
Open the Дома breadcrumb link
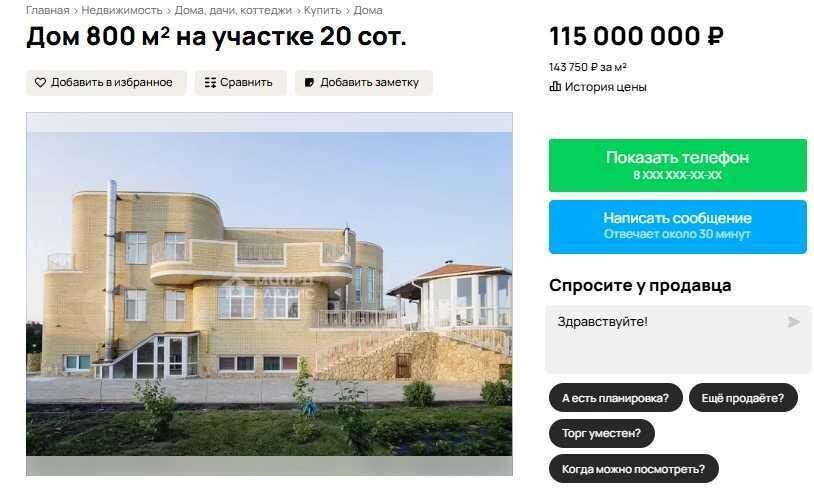click(368, 10)
